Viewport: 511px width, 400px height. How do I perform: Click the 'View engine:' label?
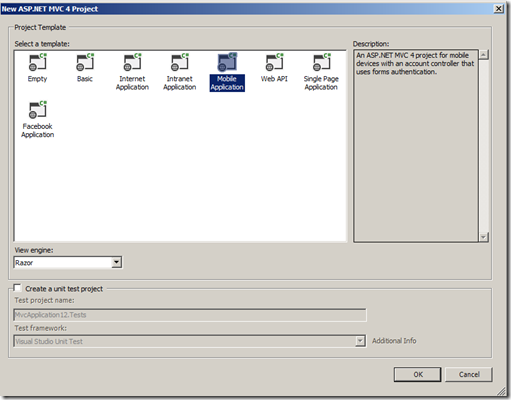pyautogui.click(x=34, y=250)
